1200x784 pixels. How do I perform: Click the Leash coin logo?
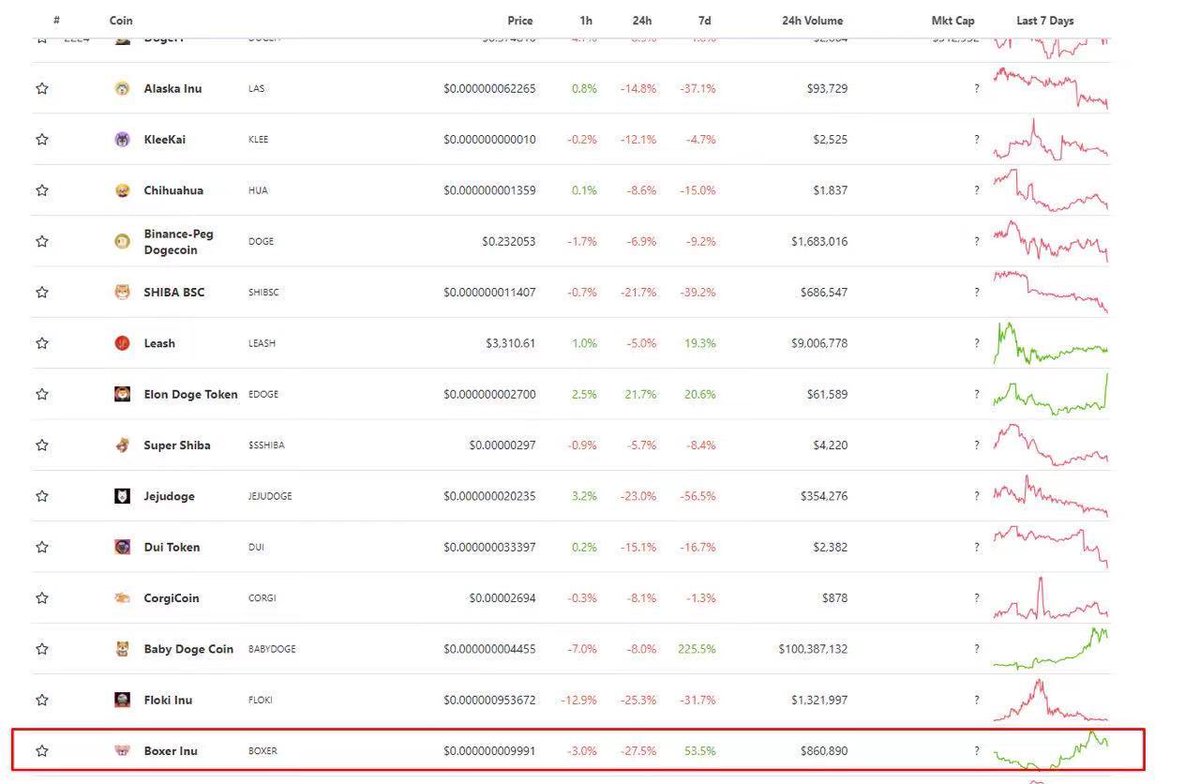pos(122,344)
